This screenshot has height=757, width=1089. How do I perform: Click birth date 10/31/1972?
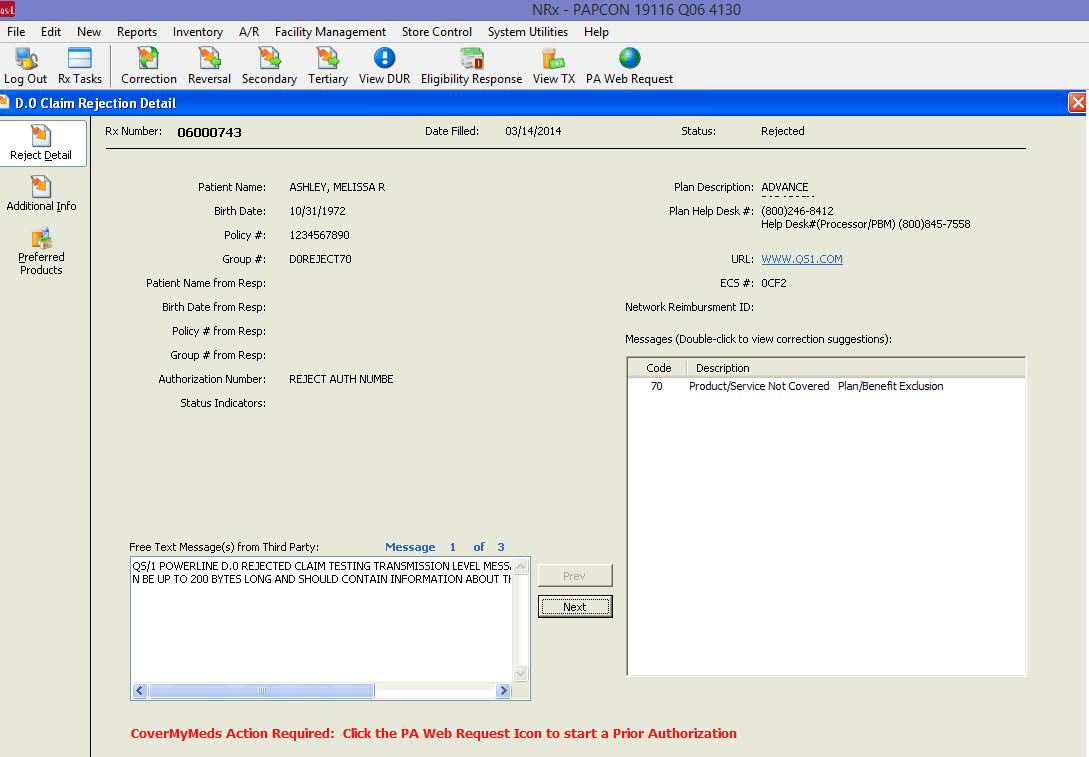pyautogui.click(x=317, y=211)
